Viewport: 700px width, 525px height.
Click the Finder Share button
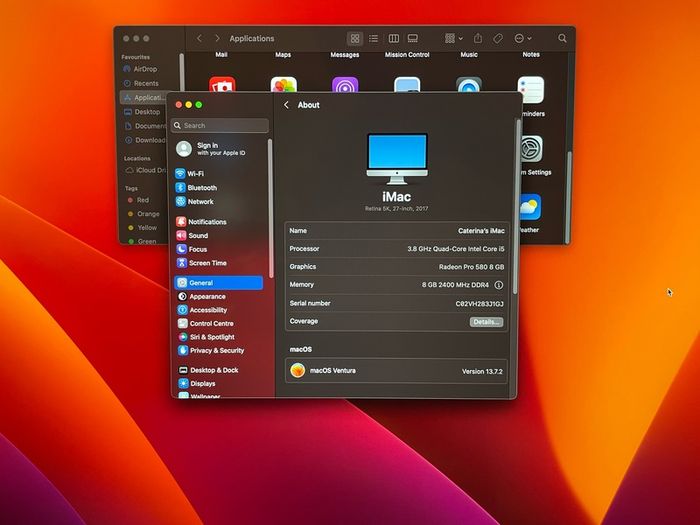click(478, 38)
